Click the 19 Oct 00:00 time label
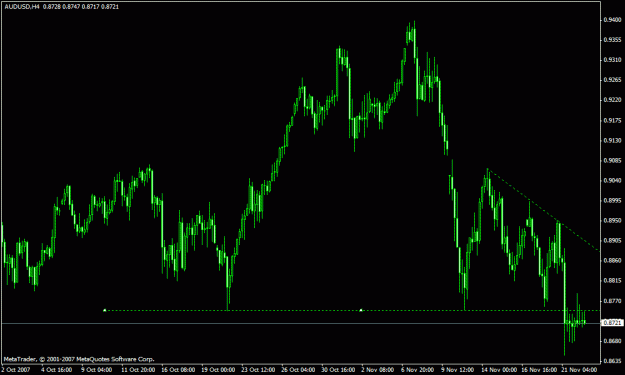625x375 pixels. click(218, 370)
